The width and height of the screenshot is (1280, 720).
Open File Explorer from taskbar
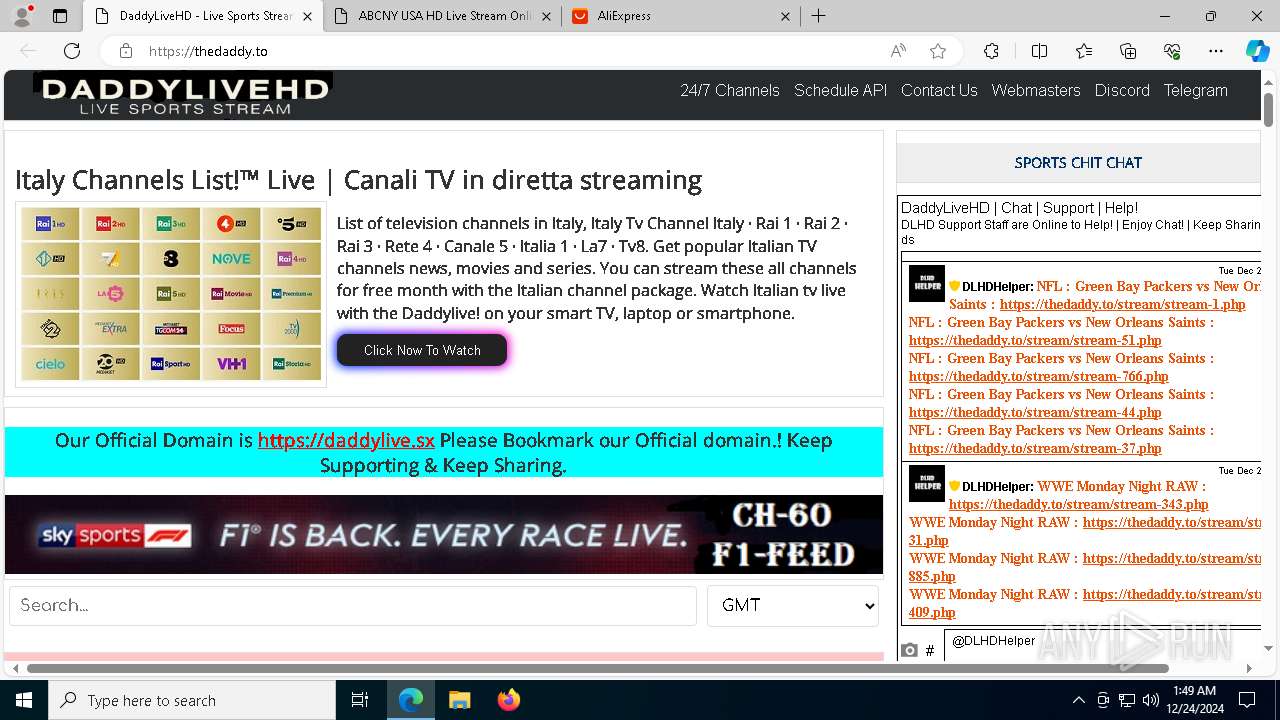tap(459, 700)
